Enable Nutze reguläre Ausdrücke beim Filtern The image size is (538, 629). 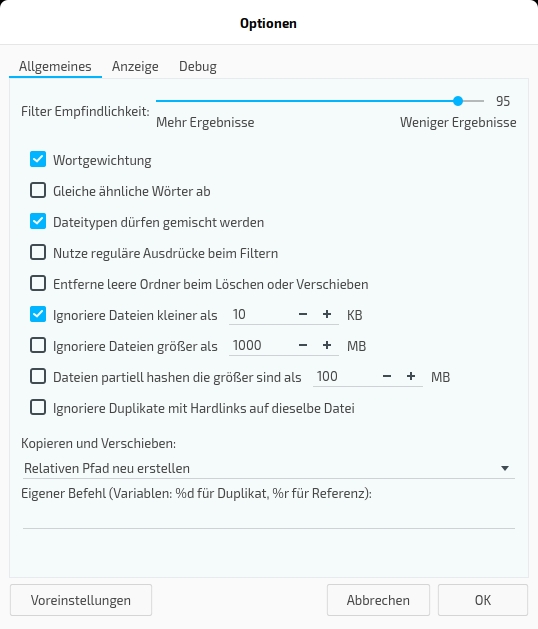[38, 252]
